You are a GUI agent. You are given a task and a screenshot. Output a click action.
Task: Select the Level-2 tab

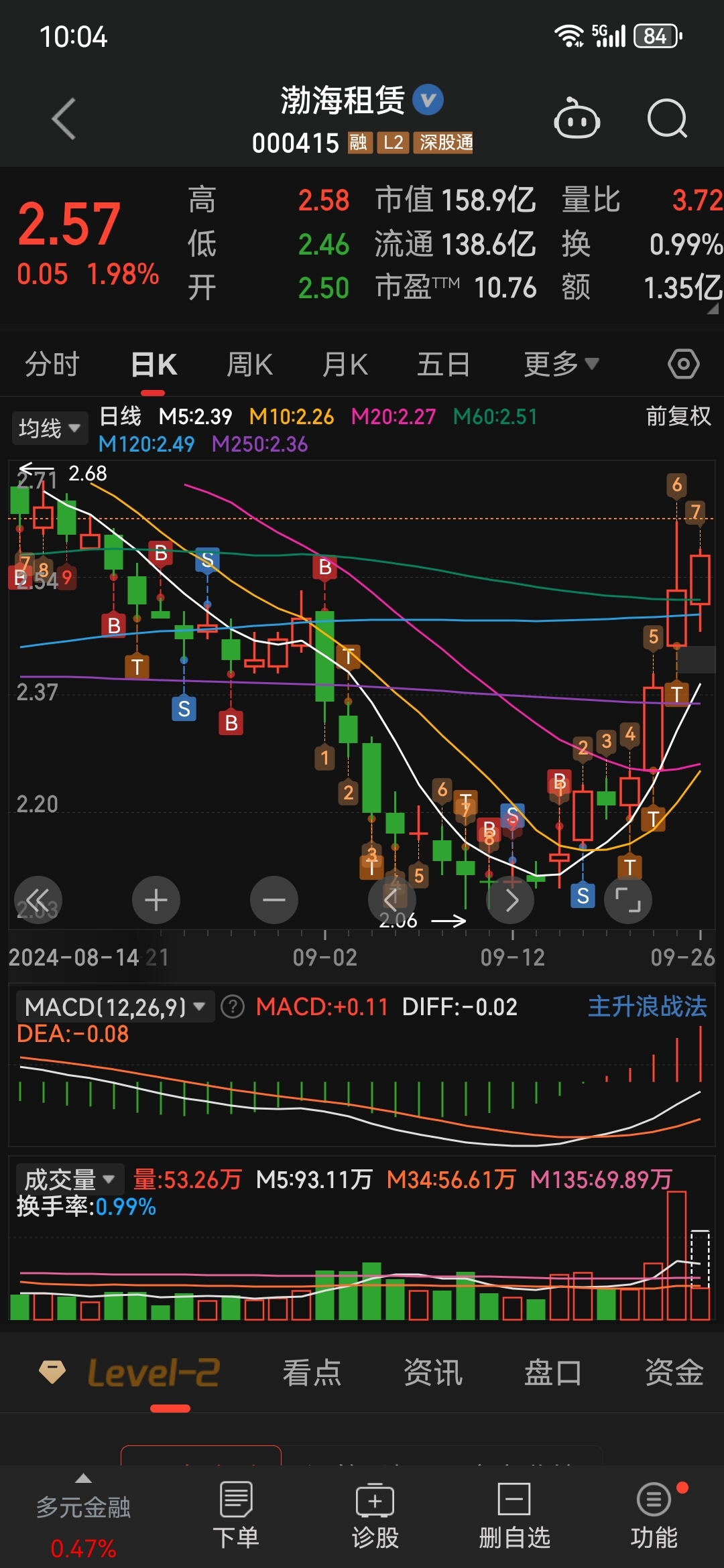pyautogui.click(x=154, y=1373)
